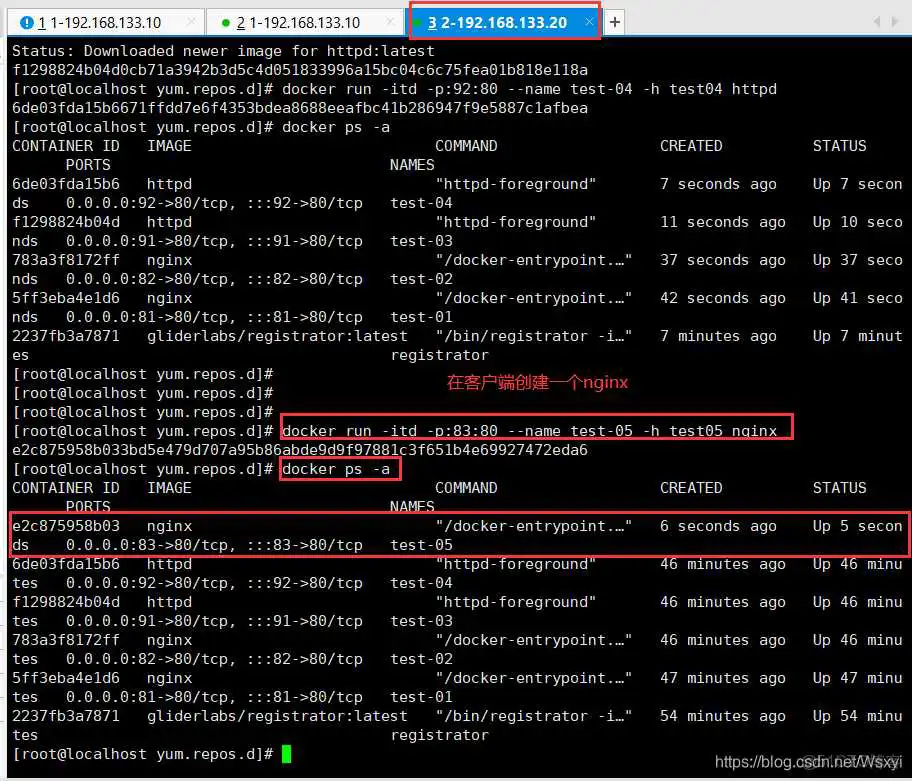Click the highlighted docker ps -a command
This screenshot has width=912, height=781.
pos(340,469)
